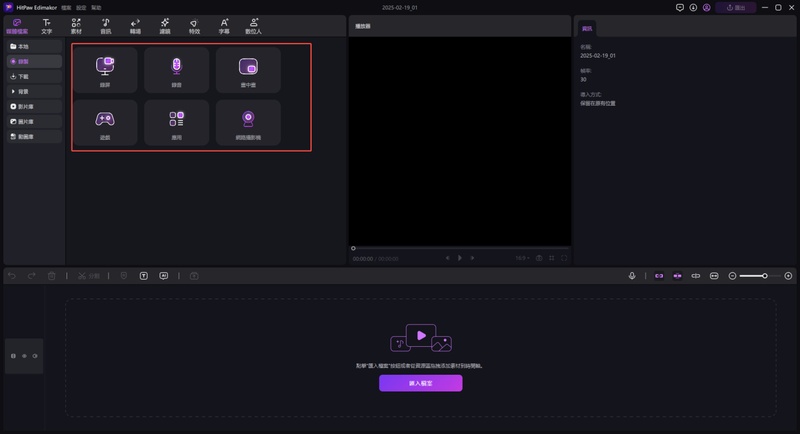Start Audio recording with microphone icon
800x434 pixels.
[177, 70]
